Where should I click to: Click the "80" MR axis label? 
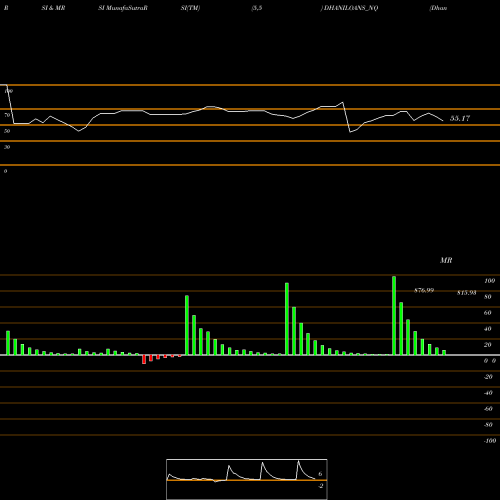pos(488,297)
